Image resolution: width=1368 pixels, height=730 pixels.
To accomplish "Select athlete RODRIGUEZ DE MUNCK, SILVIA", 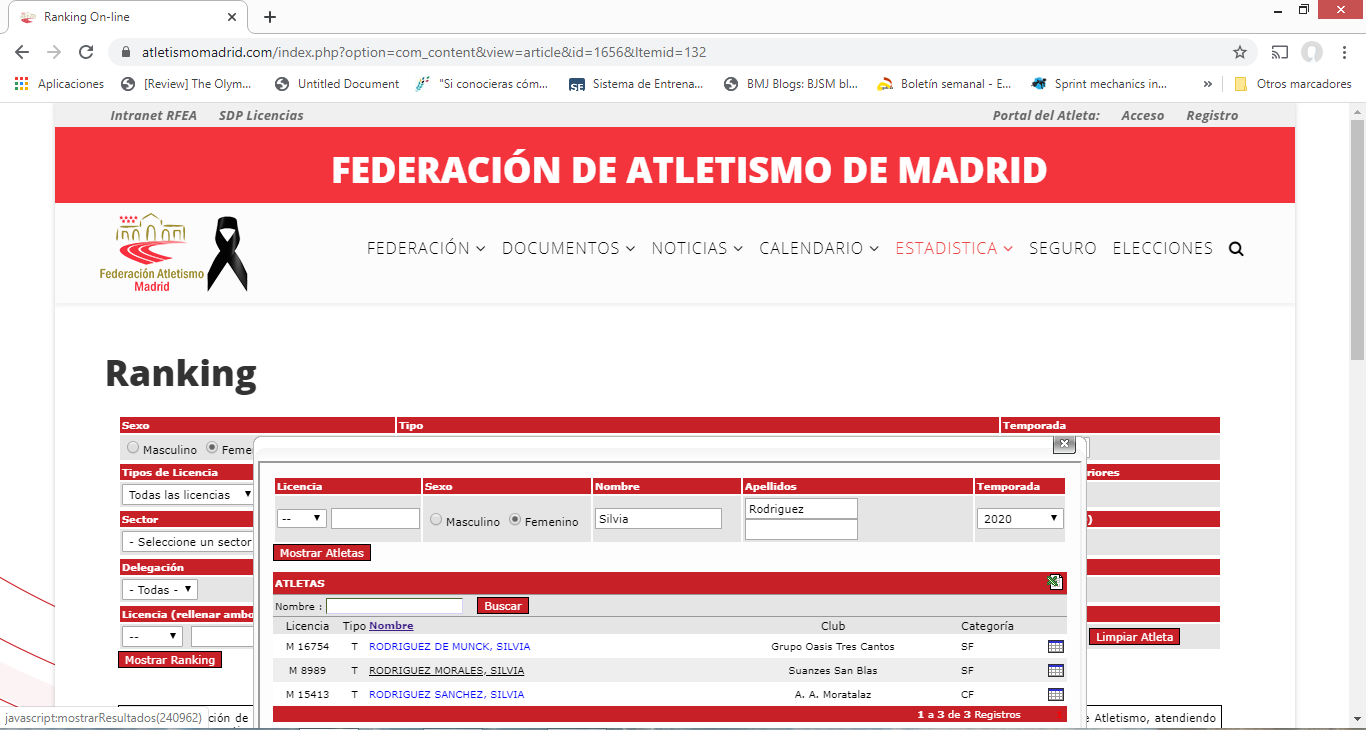I will point(450,647).
